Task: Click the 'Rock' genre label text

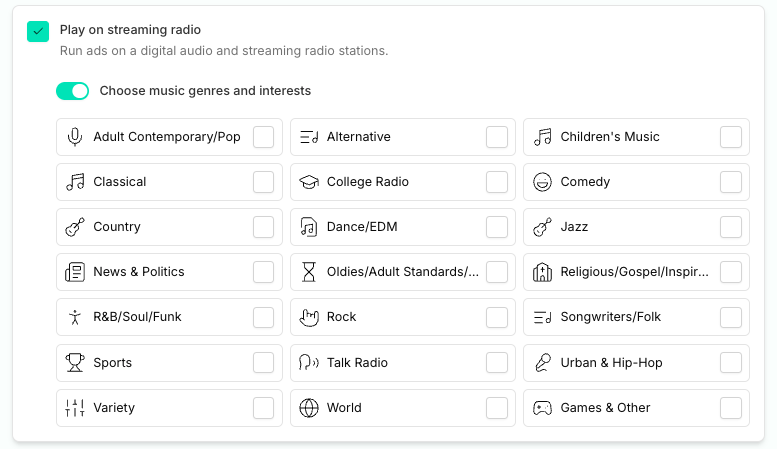Action: pyautogui.click(x=341, y=317)
